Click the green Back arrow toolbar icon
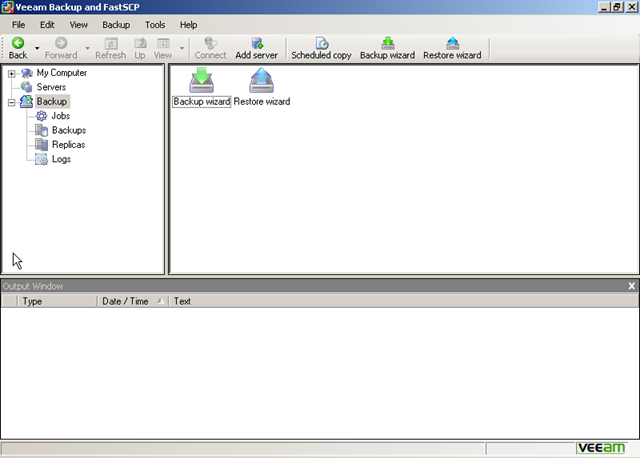640x458 pixels. [x=17, y=44]
